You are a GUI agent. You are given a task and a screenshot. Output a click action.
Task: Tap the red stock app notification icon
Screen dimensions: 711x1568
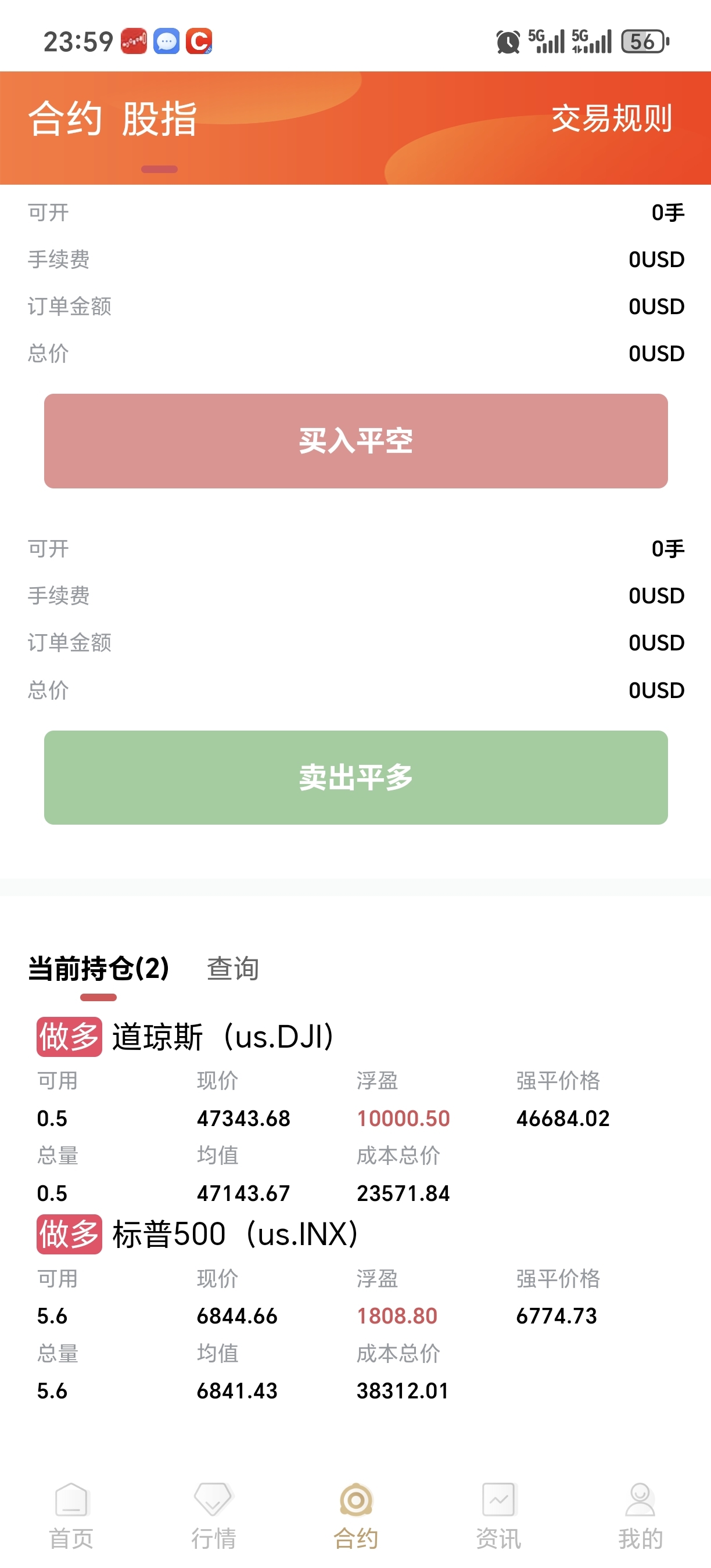(134, 41)
